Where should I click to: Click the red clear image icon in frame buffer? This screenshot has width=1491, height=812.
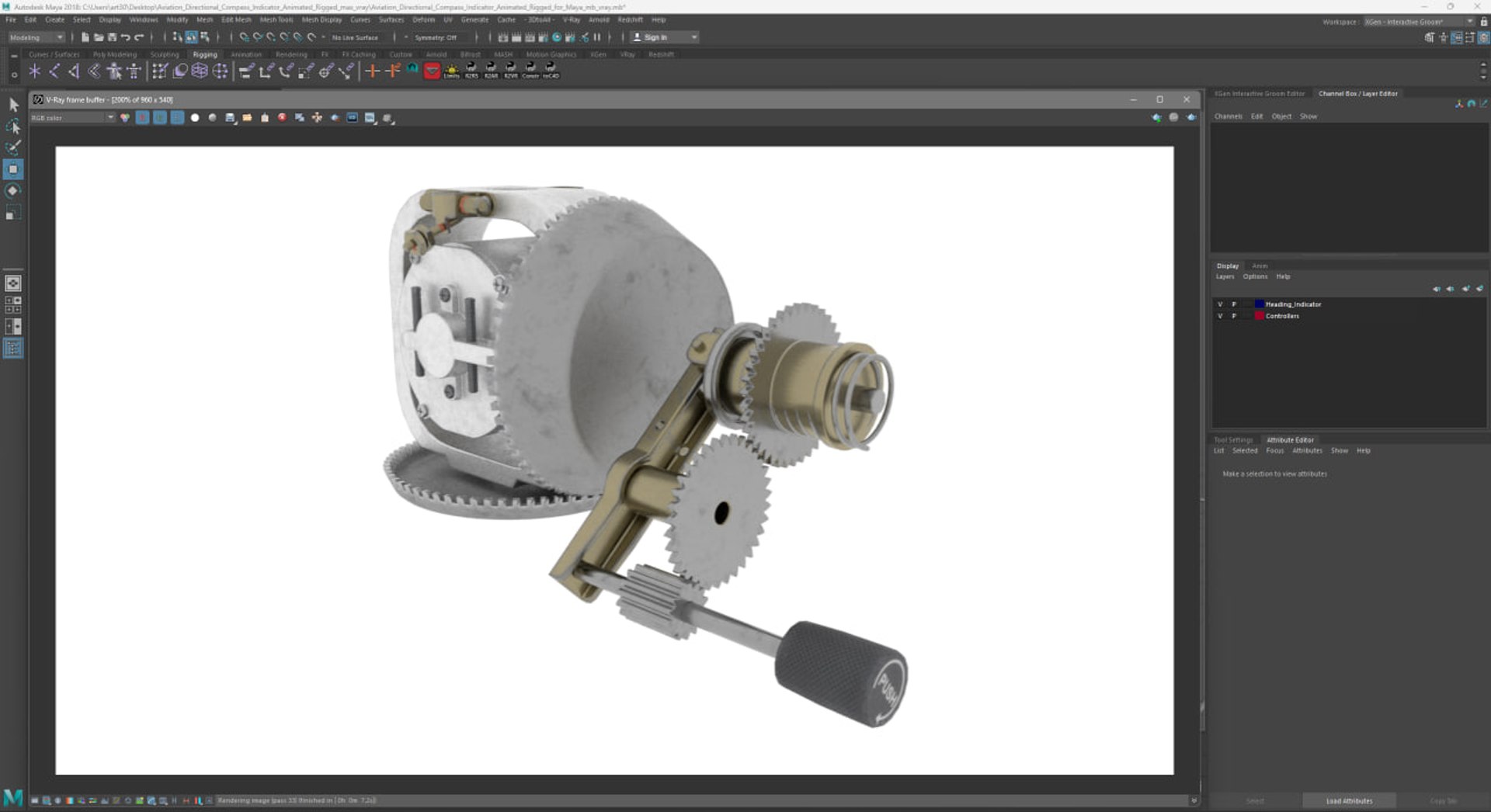point(282,118)
